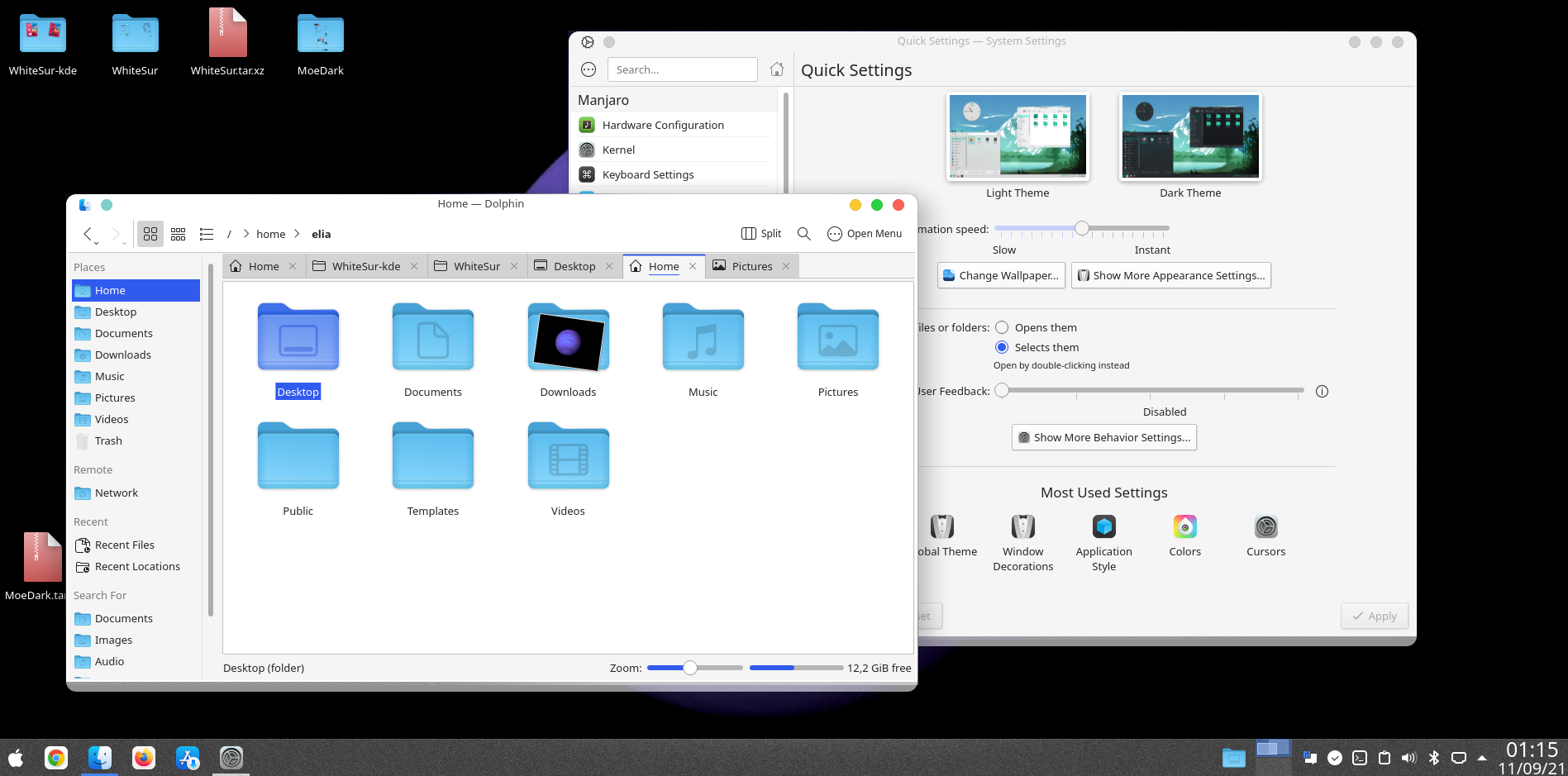Click Show More Appearance Settings button

1170,275
